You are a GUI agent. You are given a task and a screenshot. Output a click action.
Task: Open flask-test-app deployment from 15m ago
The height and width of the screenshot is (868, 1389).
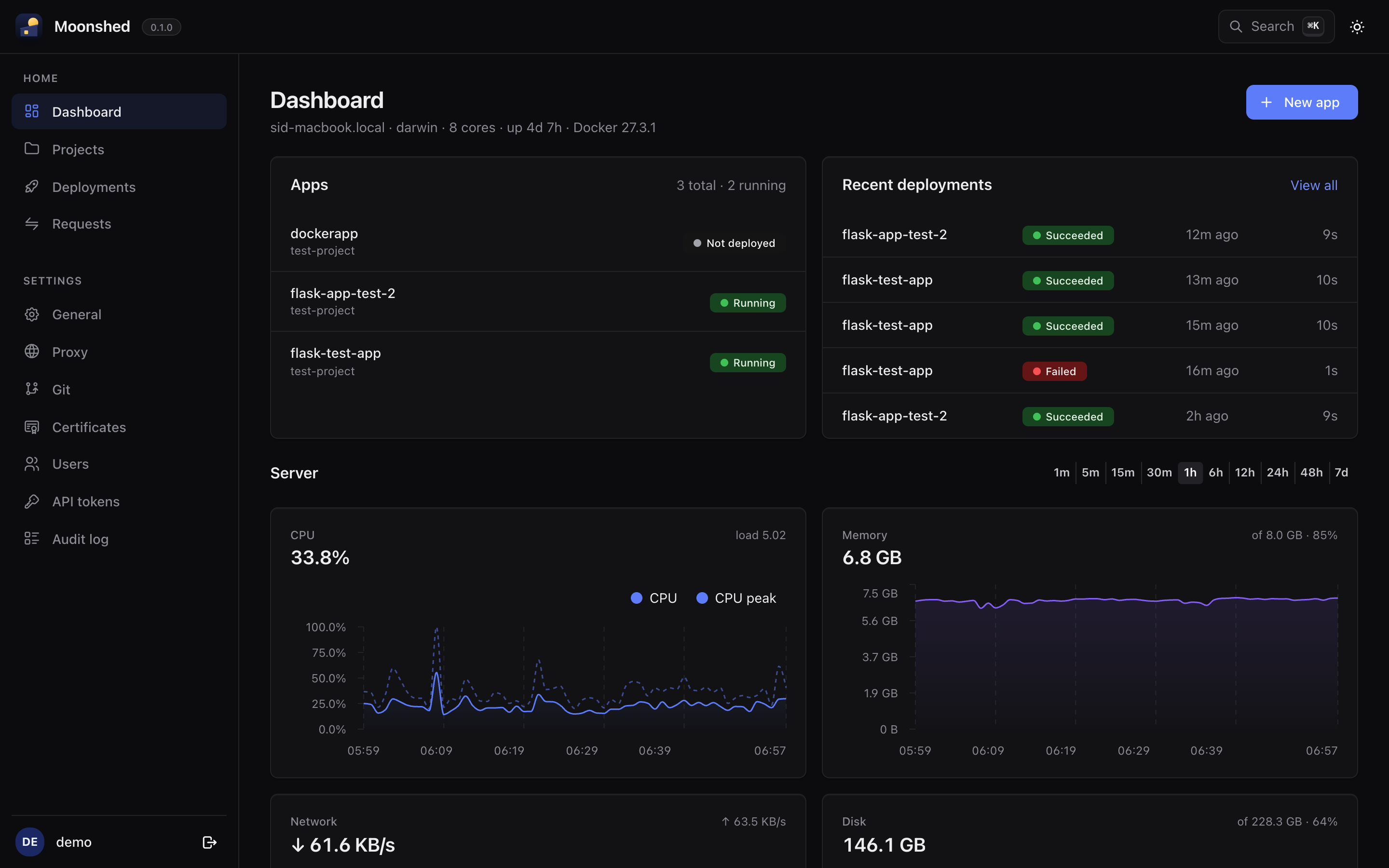tap(1089, 325)
